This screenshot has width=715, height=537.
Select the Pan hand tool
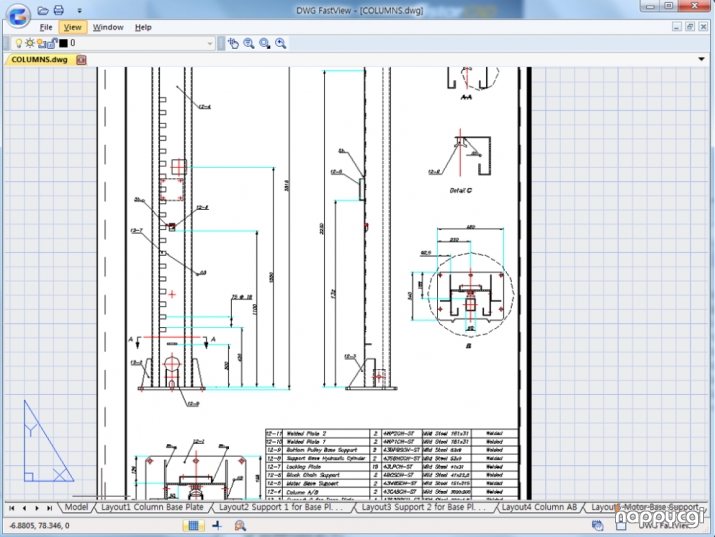[x=233, y=43]
